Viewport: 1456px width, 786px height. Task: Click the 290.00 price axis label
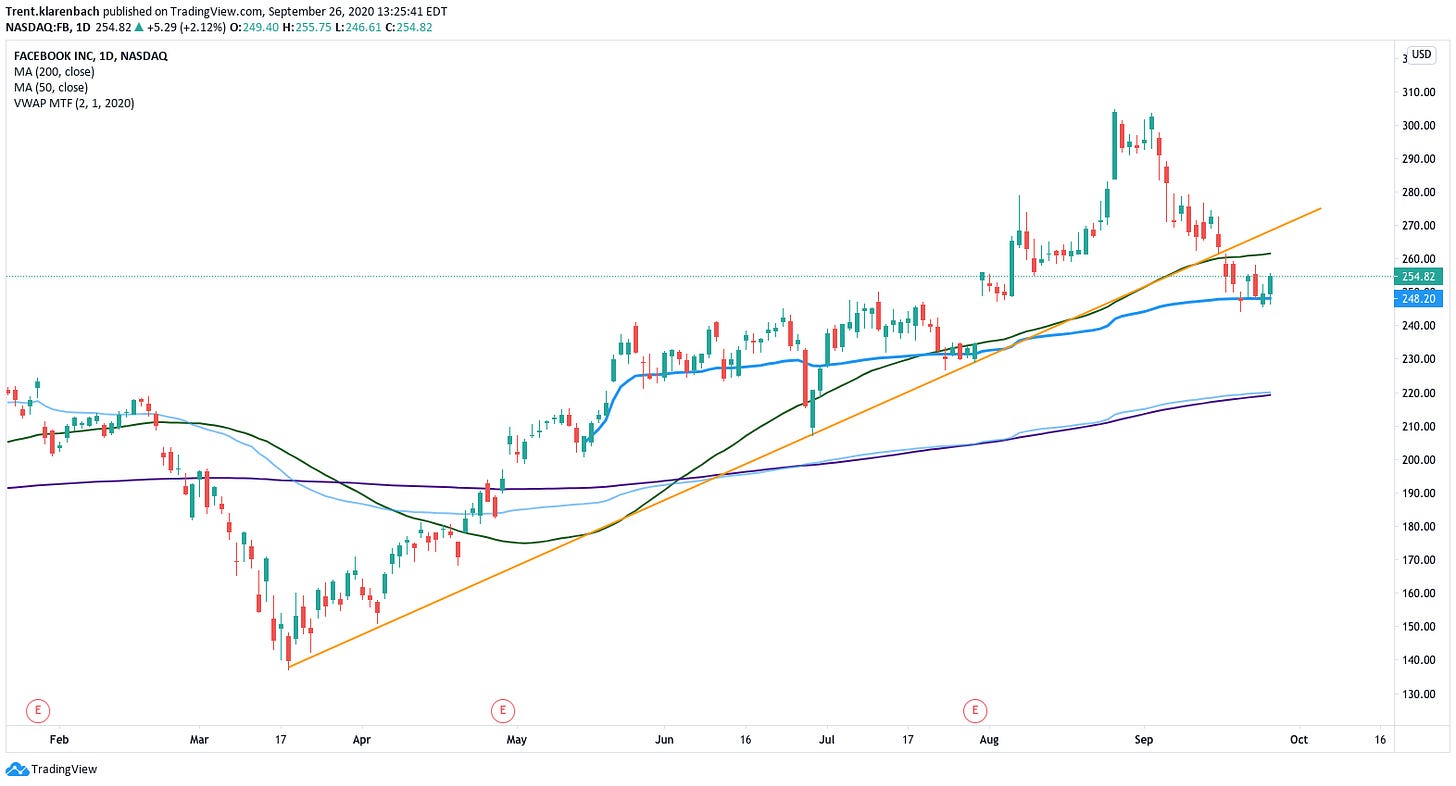point(1421,159)
